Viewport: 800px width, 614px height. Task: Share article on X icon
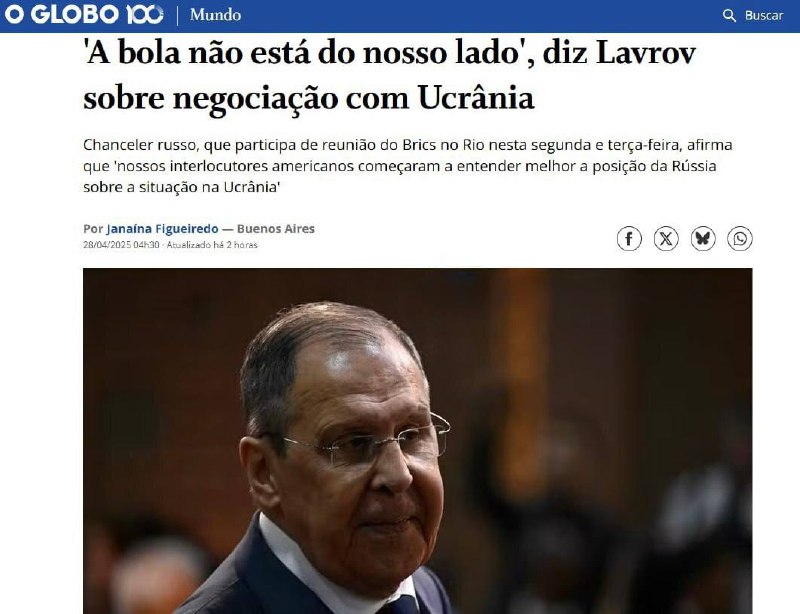coord(666,238)
